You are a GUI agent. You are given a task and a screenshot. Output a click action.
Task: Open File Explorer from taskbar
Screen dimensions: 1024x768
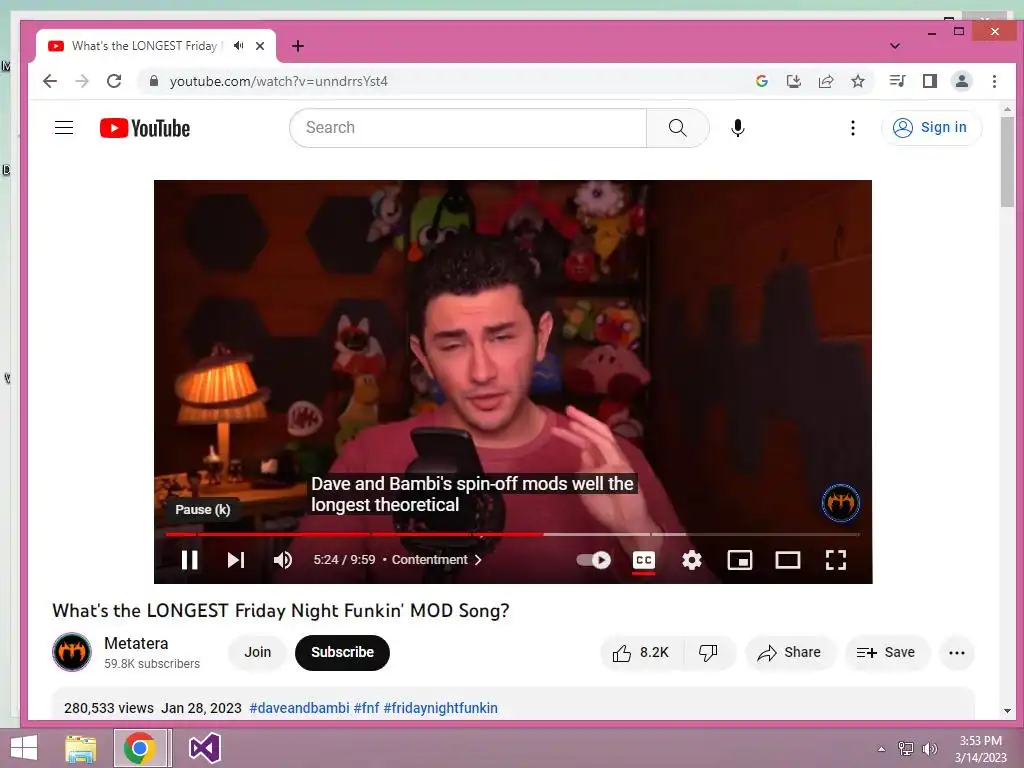pos(80,748)
